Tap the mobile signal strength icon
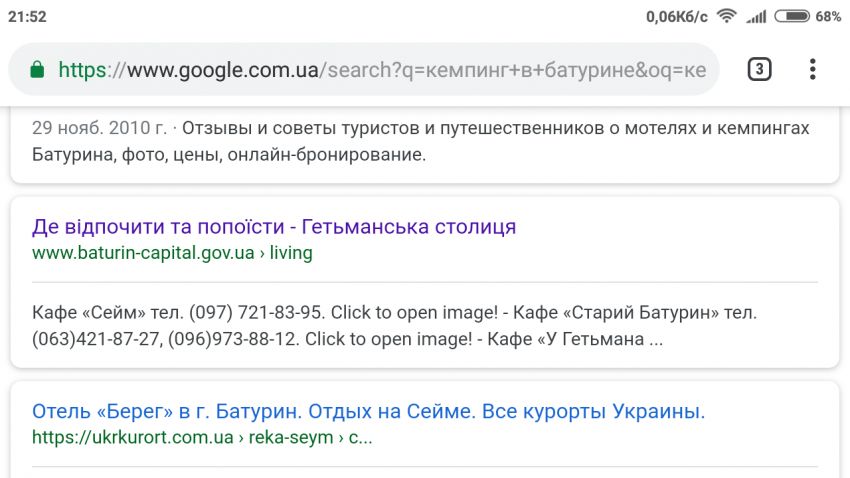The height and width of the screenshot is (478, 850). click(756, 16)
